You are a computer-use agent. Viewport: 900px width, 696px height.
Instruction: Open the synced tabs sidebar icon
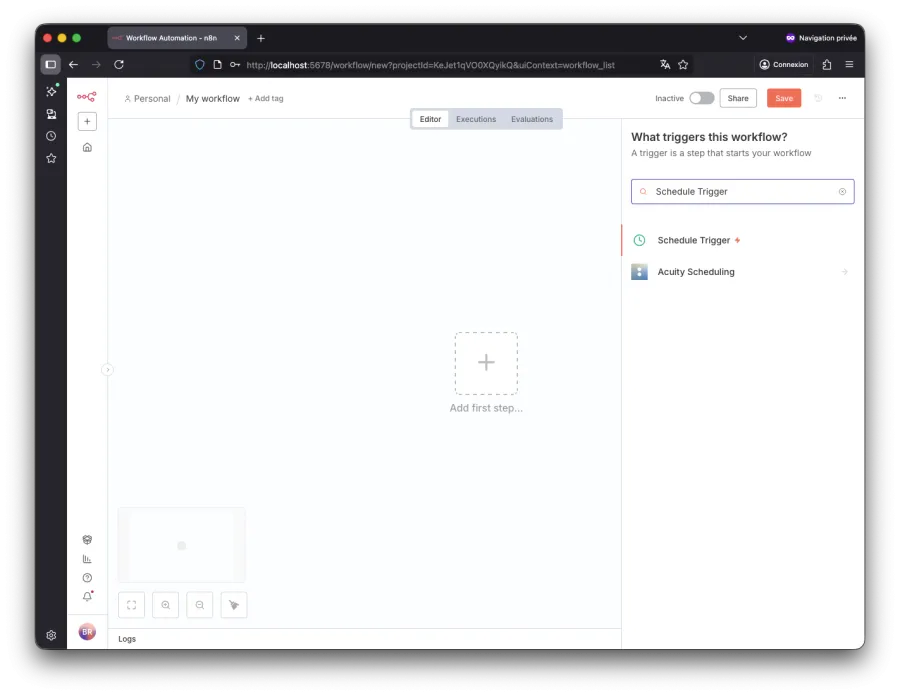pos(51,114)
